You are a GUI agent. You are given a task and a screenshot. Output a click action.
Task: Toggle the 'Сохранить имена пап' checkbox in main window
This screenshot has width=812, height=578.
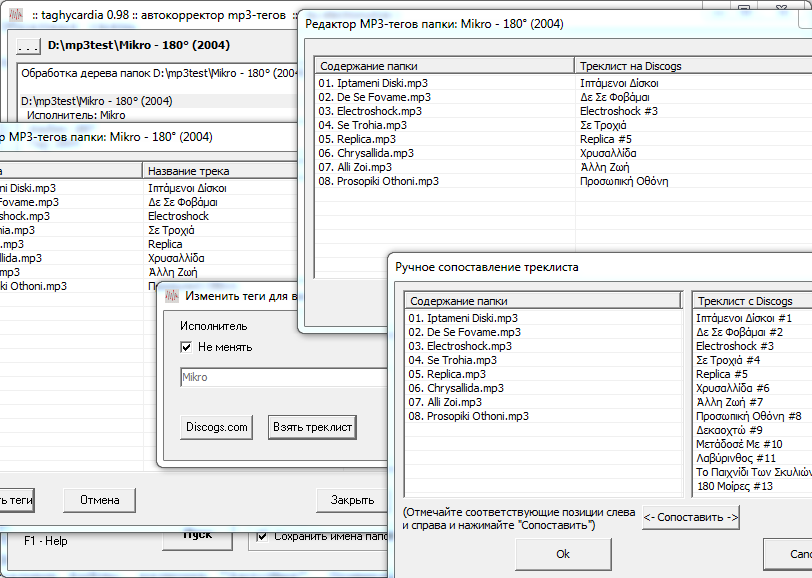pos(263,537)
